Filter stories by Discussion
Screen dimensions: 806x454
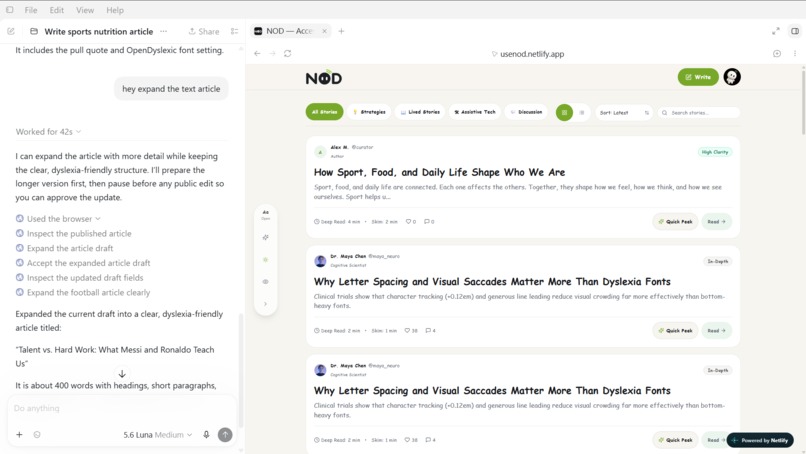click(x=526, y=112)
